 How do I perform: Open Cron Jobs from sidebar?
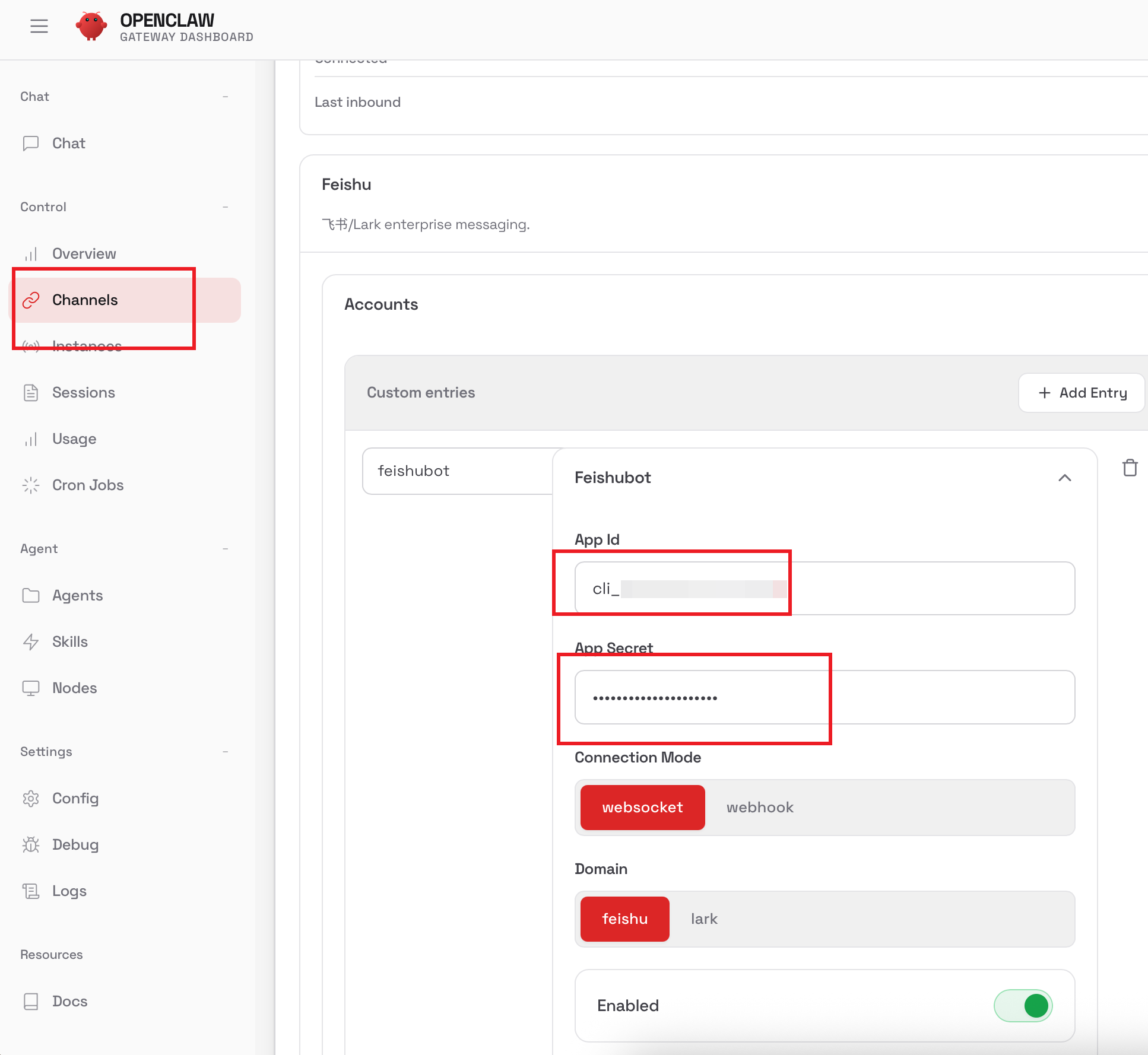pos(87,485)
